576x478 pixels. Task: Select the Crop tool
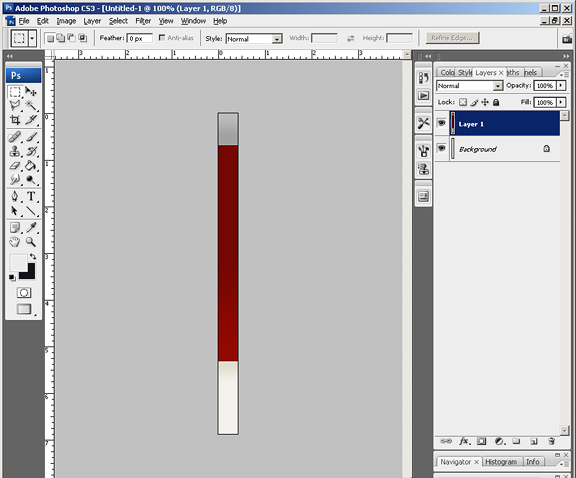pyautogui.click(x=15, y=120)
